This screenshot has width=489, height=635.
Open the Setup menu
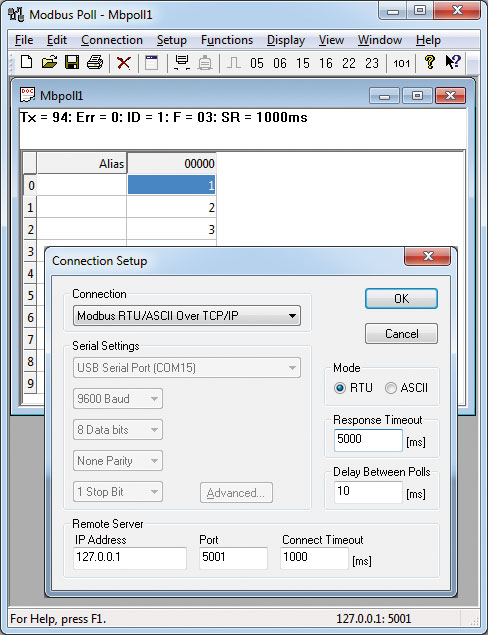click(x=172, y=40)
